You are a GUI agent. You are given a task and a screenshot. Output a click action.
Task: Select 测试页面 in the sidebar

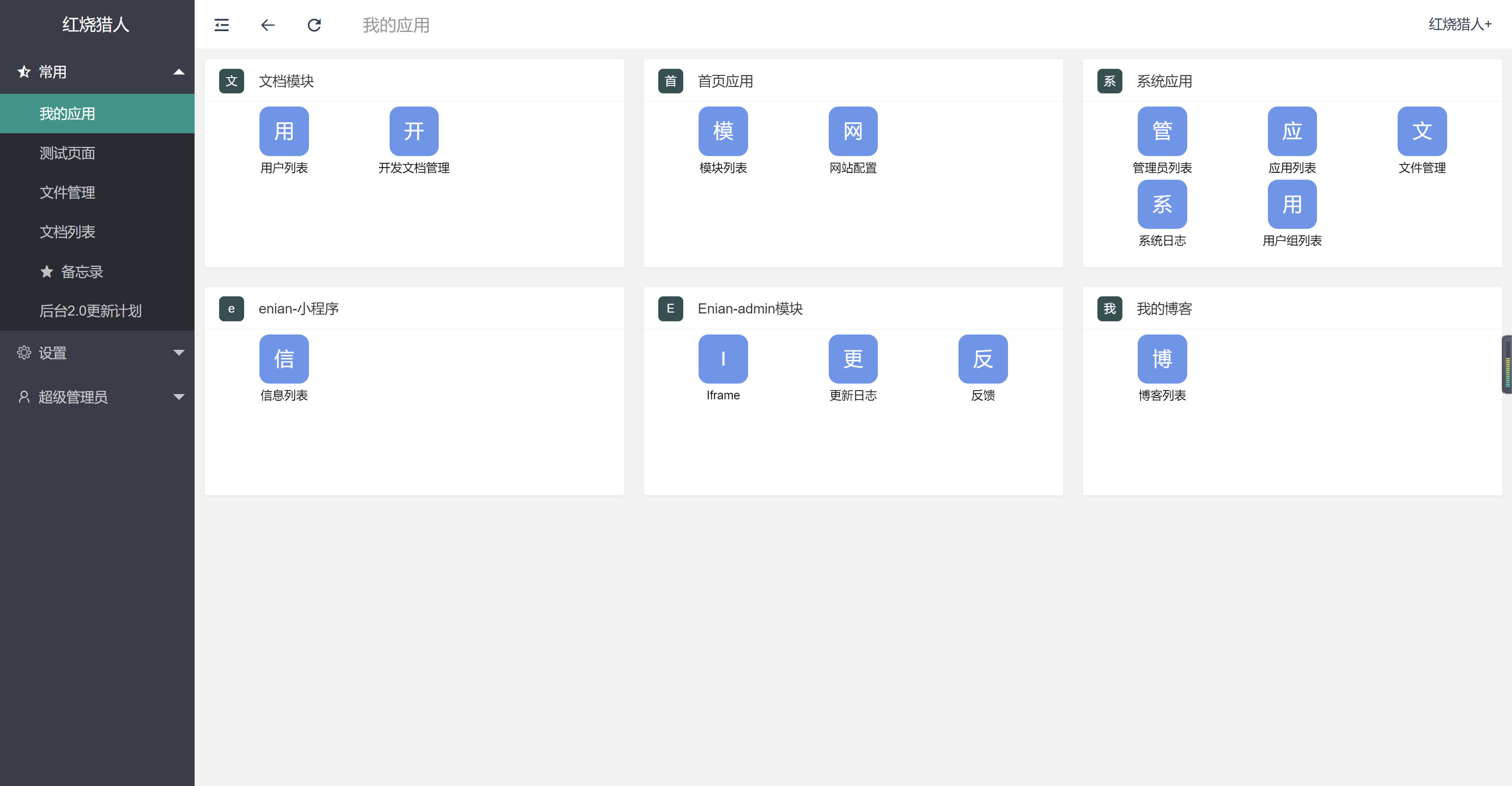click(x=67, y=153)
